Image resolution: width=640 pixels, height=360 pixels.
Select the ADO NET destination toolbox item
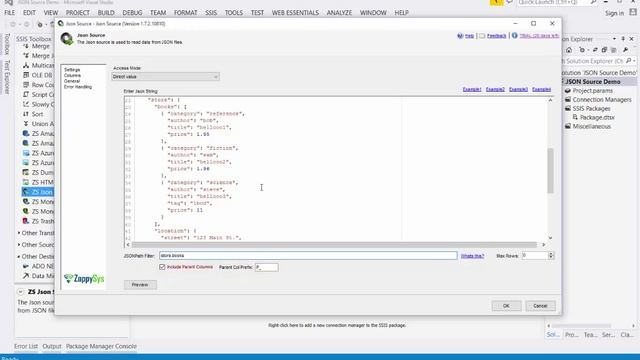pos(38,266)
